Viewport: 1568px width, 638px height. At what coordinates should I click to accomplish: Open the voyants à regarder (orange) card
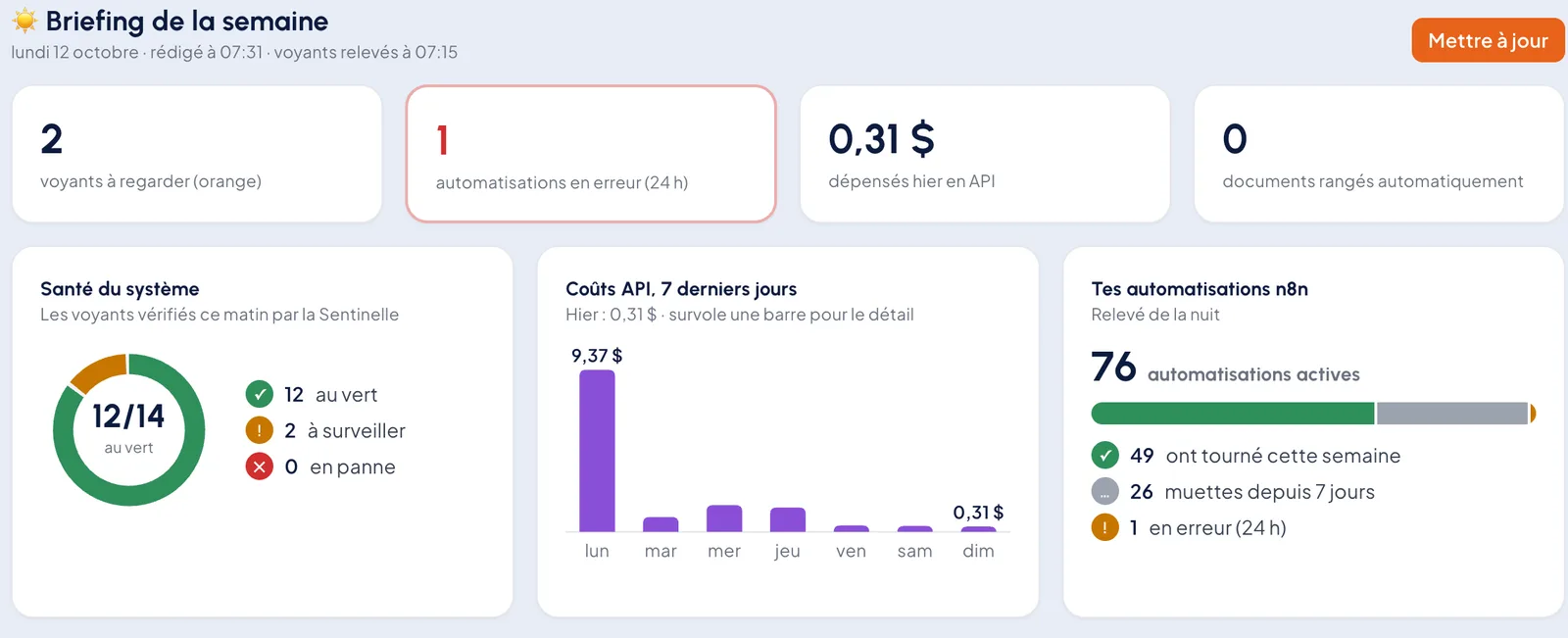tap(197, 154)
